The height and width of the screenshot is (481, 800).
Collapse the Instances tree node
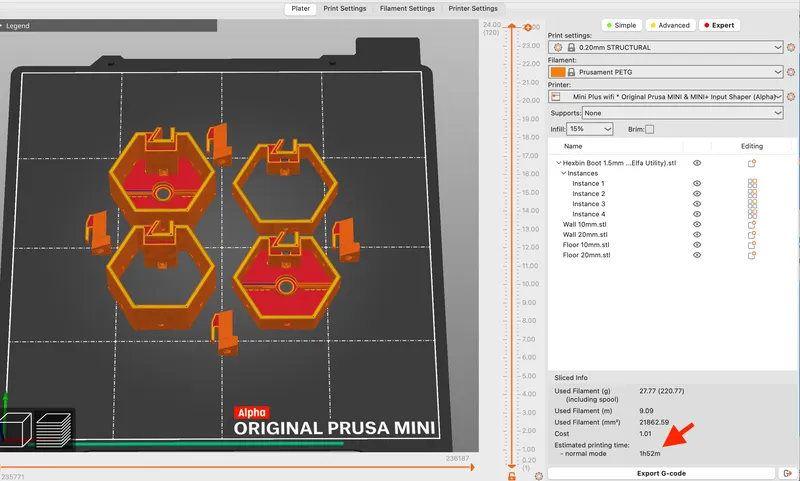[564, 173]
